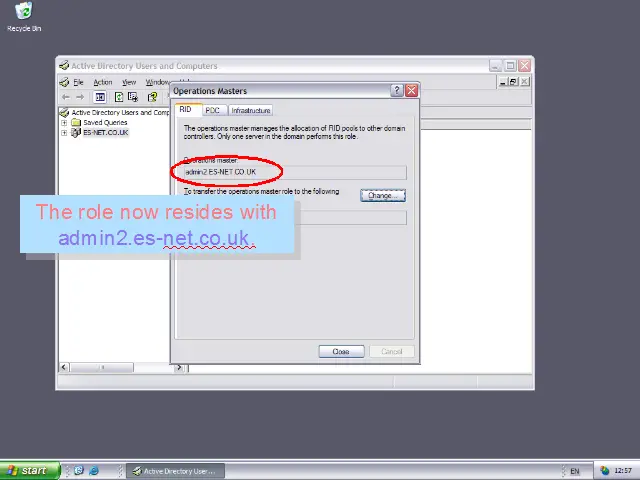
Task: Open the Start menu
Action: pos(29,471)
